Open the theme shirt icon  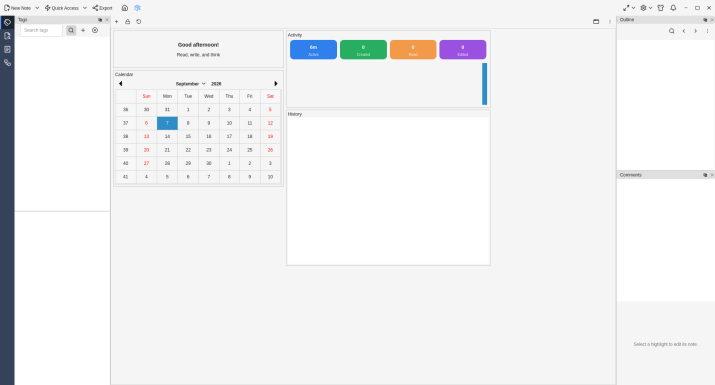(x=661, y=8)
